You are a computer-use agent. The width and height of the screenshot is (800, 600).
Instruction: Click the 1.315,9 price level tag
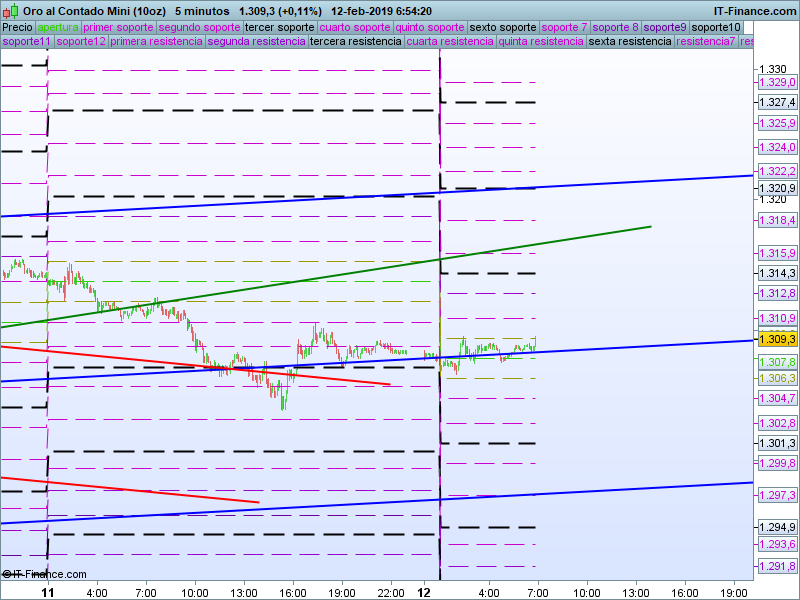point(777,253)
